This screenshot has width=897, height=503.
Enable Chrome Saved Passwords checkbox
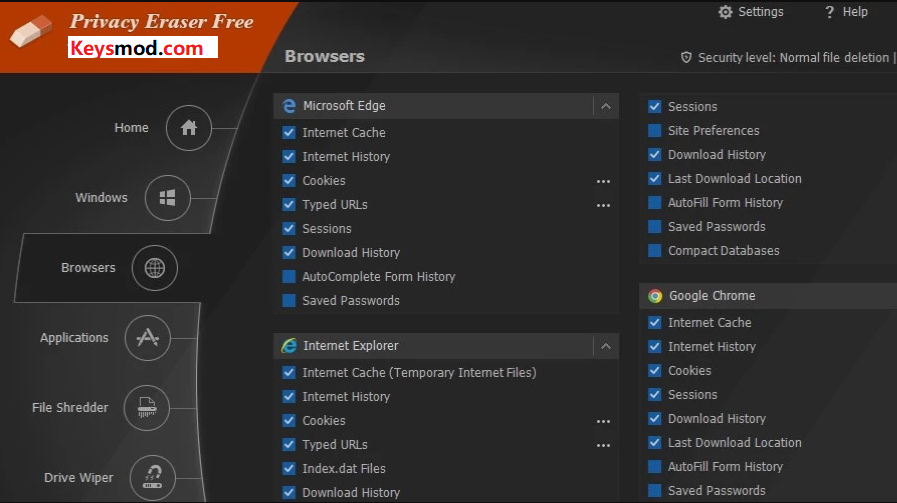pos(654,491)
